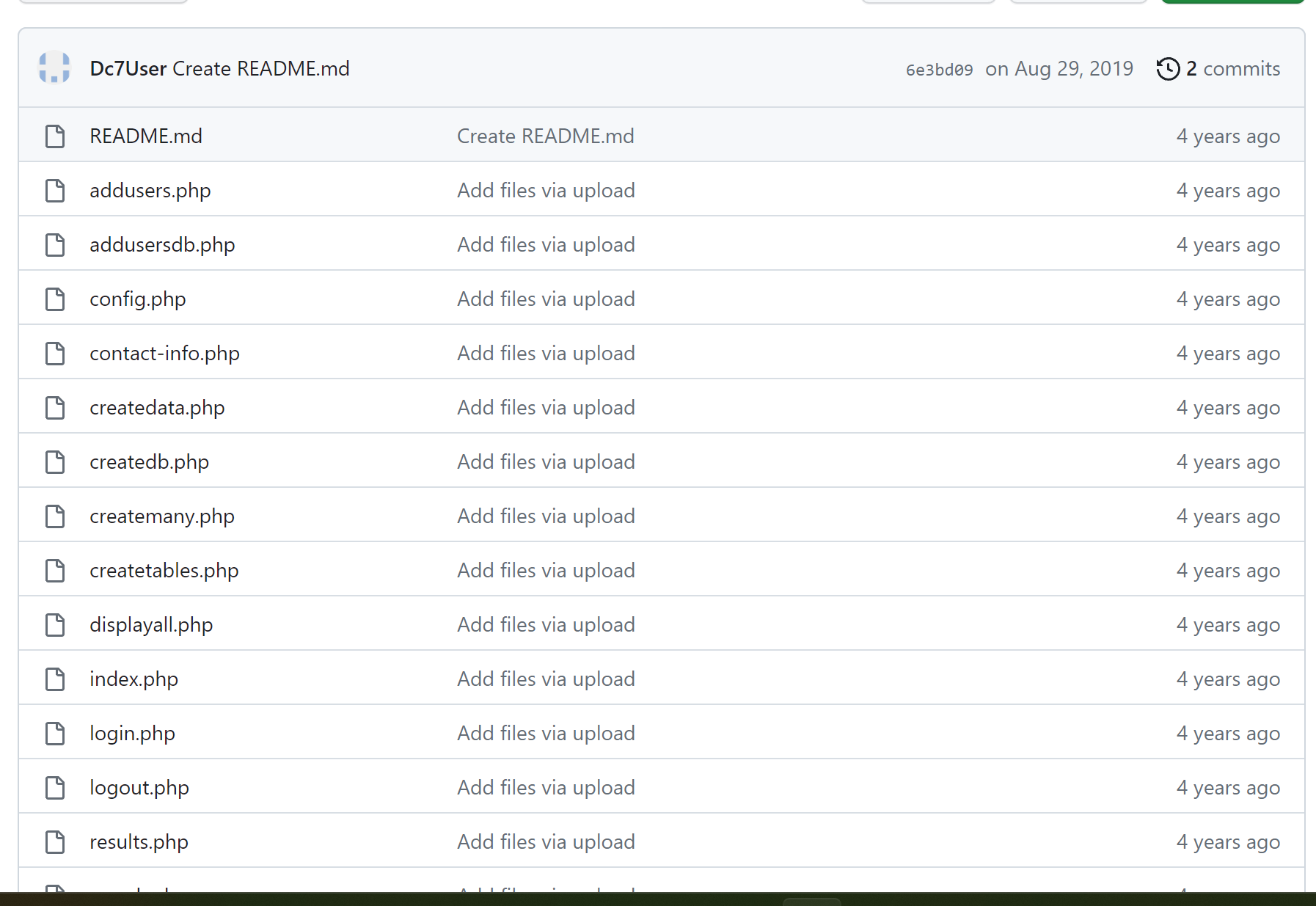This screenshot has width=1316, height=906.
Task: Click the Dc7User avatar icon
Action: (54, 67)
